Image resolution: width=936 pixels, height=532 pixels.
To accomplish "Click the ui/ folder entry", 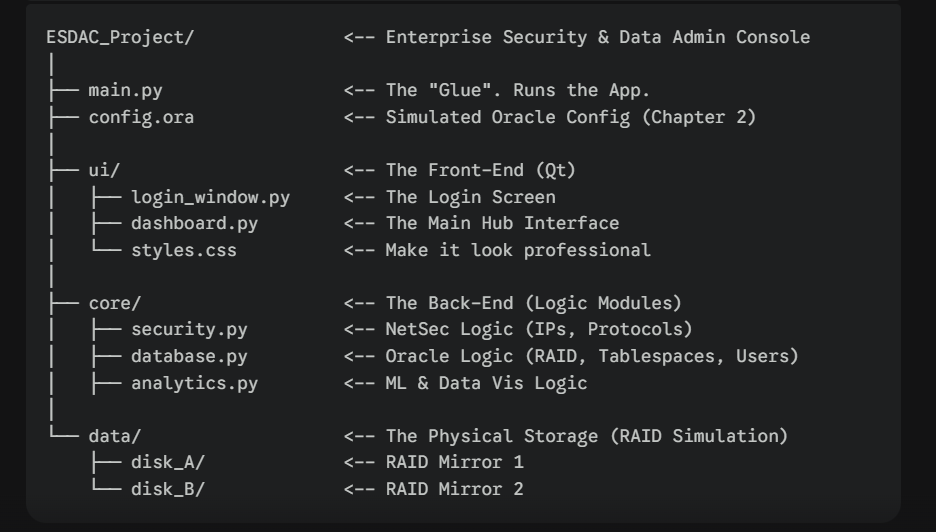I will (x=104, y=171).
